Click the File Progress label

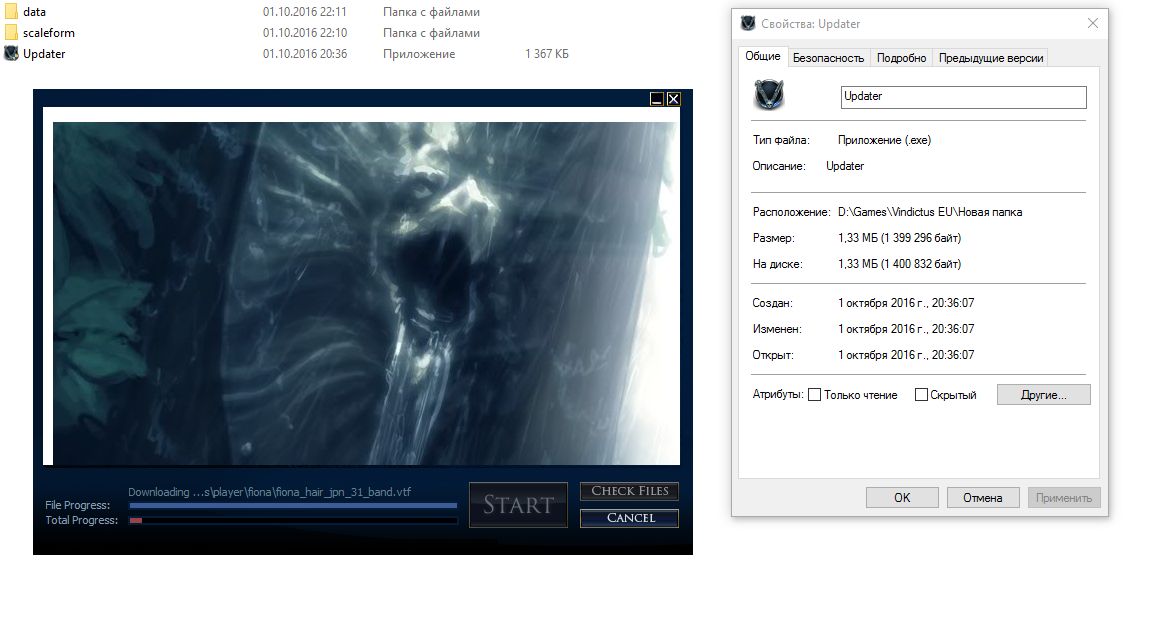[x=78, y=505]
